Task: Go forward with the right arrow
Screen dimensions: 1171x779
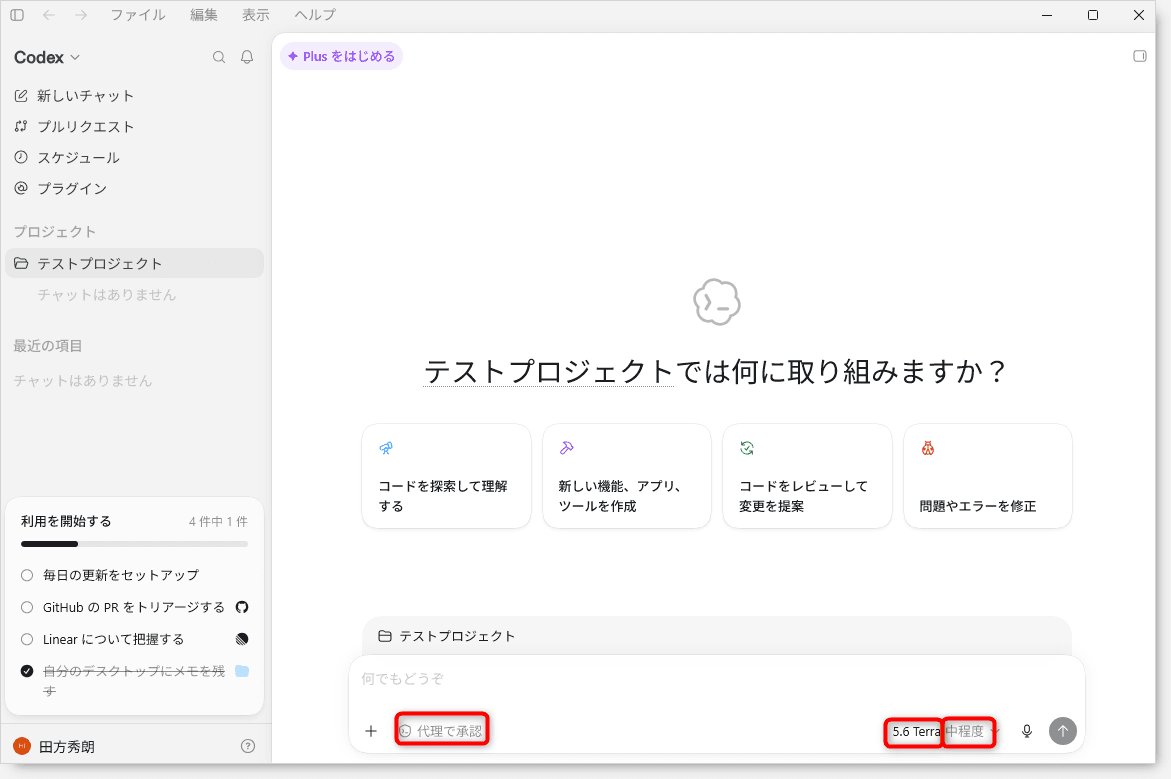Action: 81,15
